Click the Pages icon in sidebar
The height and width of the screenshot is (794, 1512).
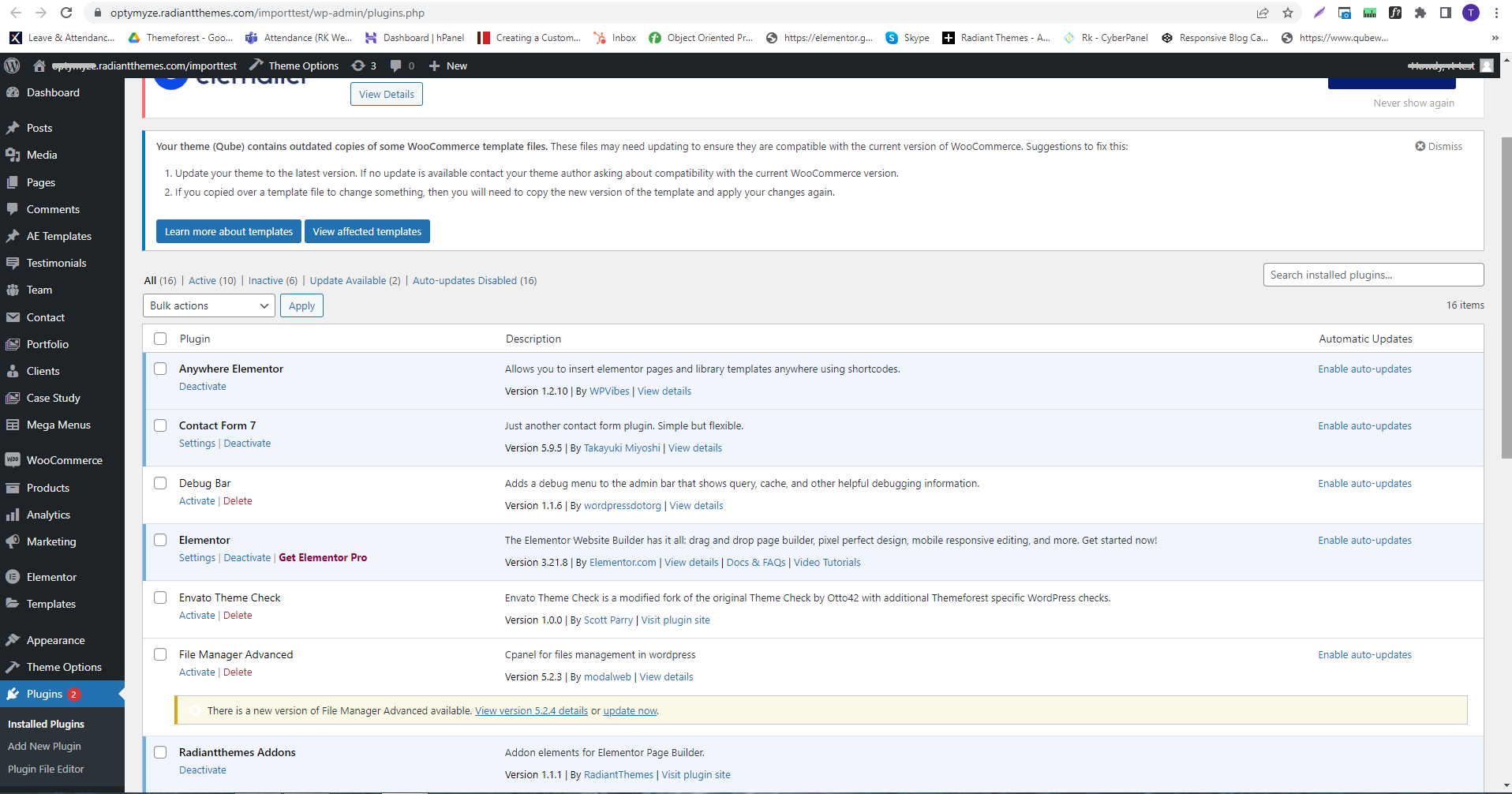coord(13,182)
